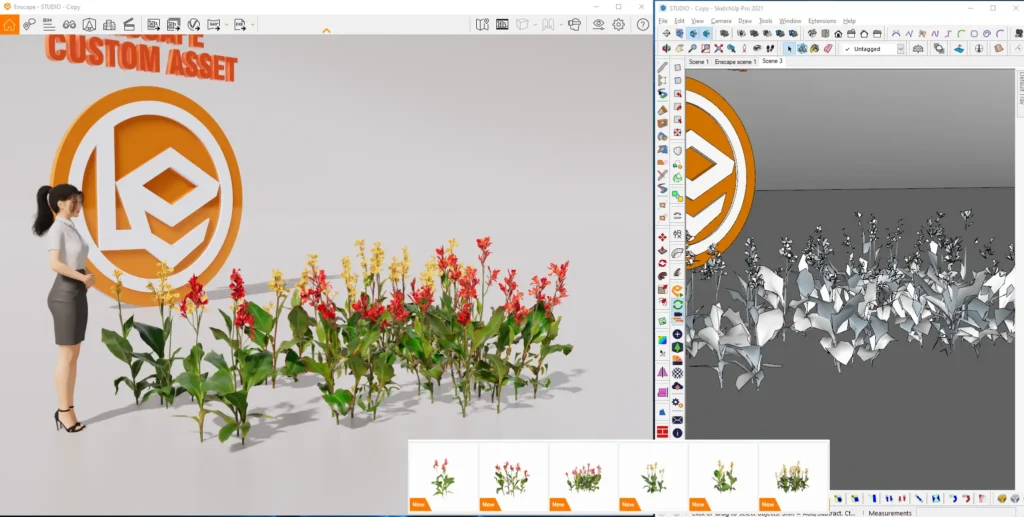
Task: Click the EXE standalone export icon
Action: [240, 25]
